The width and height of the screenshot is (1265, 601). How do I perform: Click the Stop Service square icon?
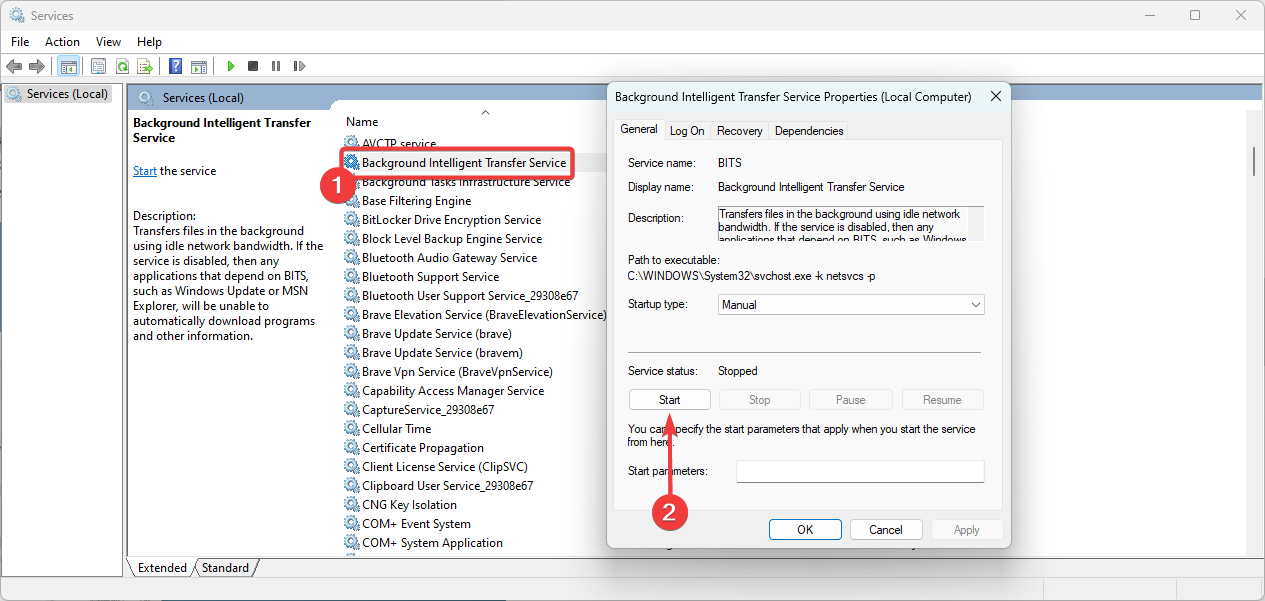tap(253, 66)
